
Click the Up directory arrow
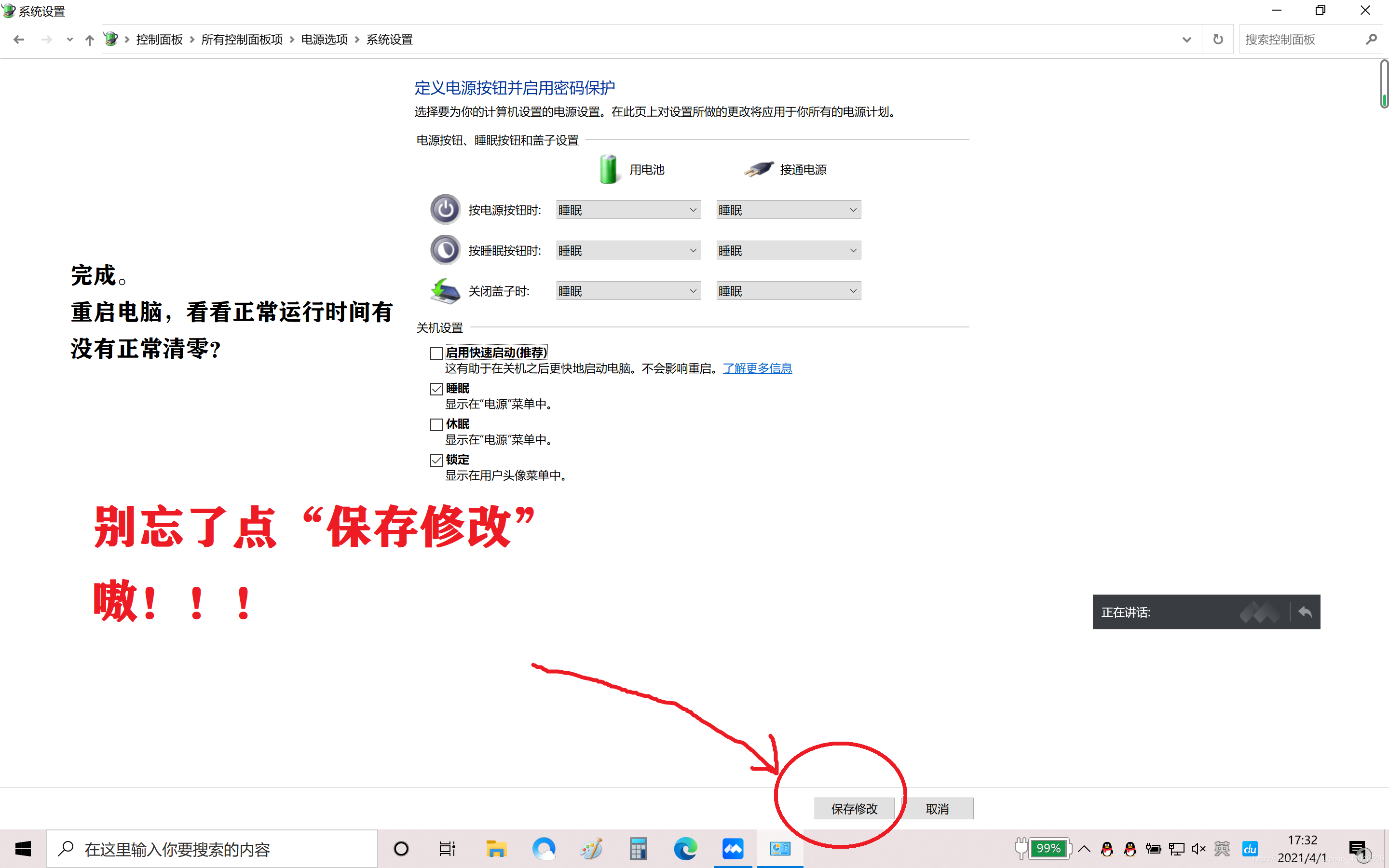(x=89, y=39)
